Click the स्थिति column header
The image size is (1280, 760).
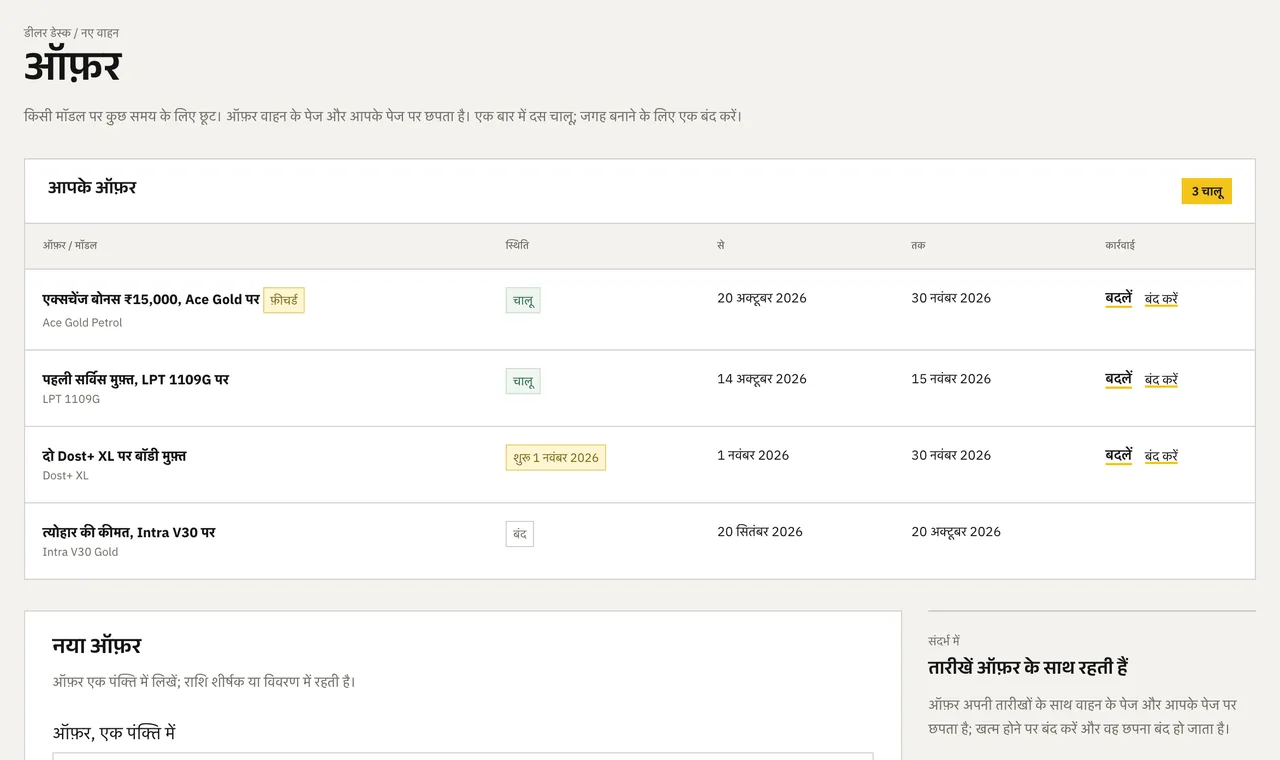coord(518,245)
